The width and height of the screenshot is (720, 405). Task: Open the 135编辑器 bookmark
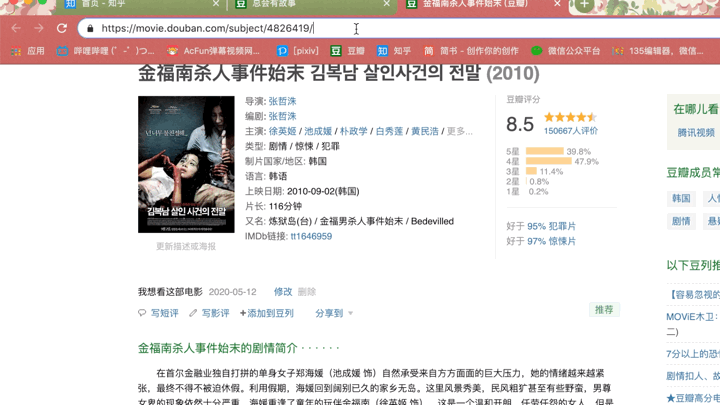(658, 51)
